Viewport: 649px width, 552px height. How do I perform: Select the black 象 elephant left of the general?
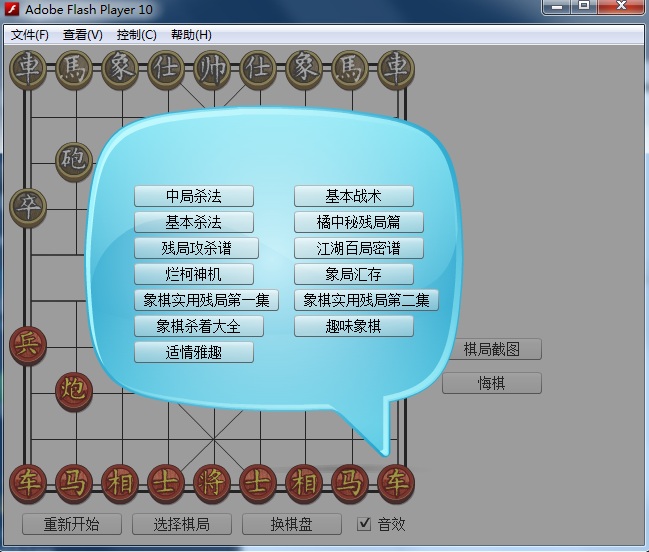pyautogui.click(x=120, y=70)
